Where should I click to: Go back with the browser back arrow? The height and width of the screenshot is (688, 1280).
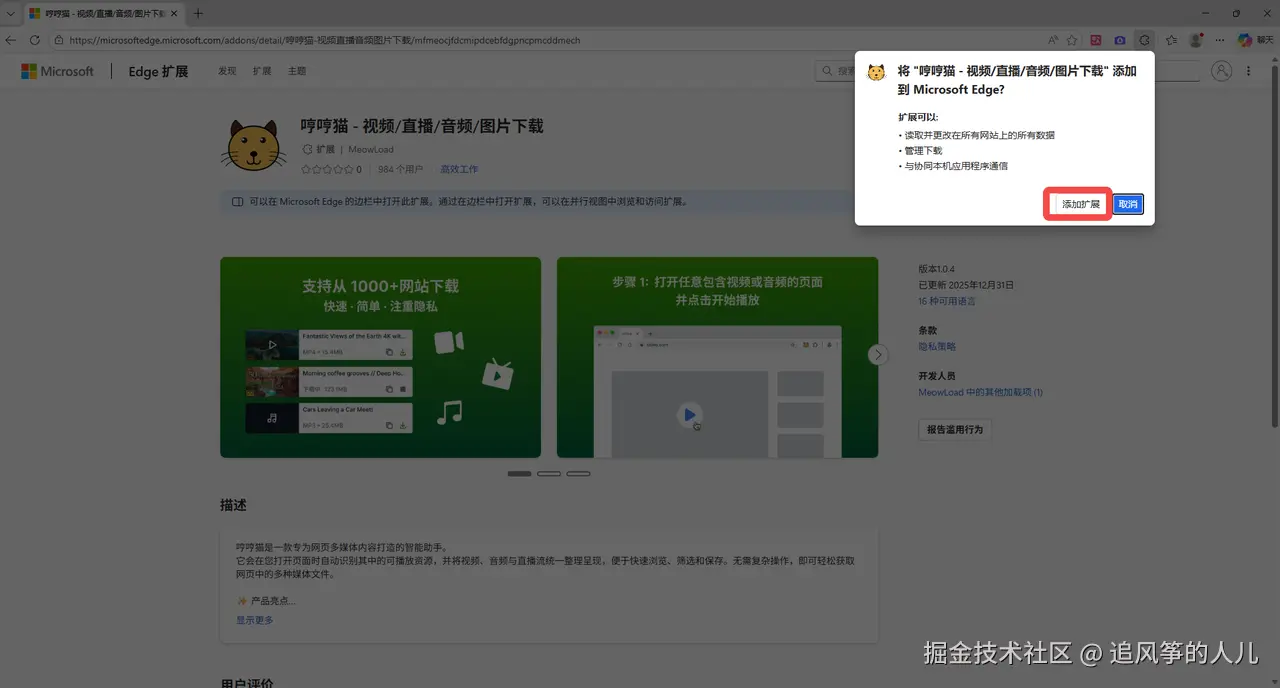click(x=11, y=40)
